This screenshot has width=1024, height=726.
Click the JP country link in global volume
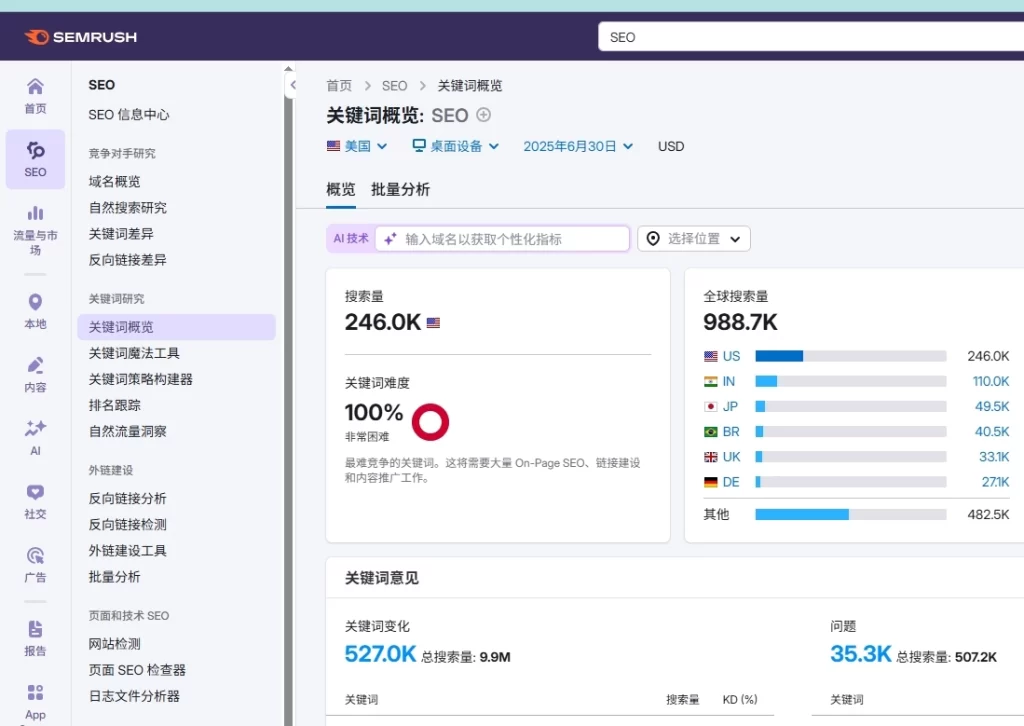[730, 407]
